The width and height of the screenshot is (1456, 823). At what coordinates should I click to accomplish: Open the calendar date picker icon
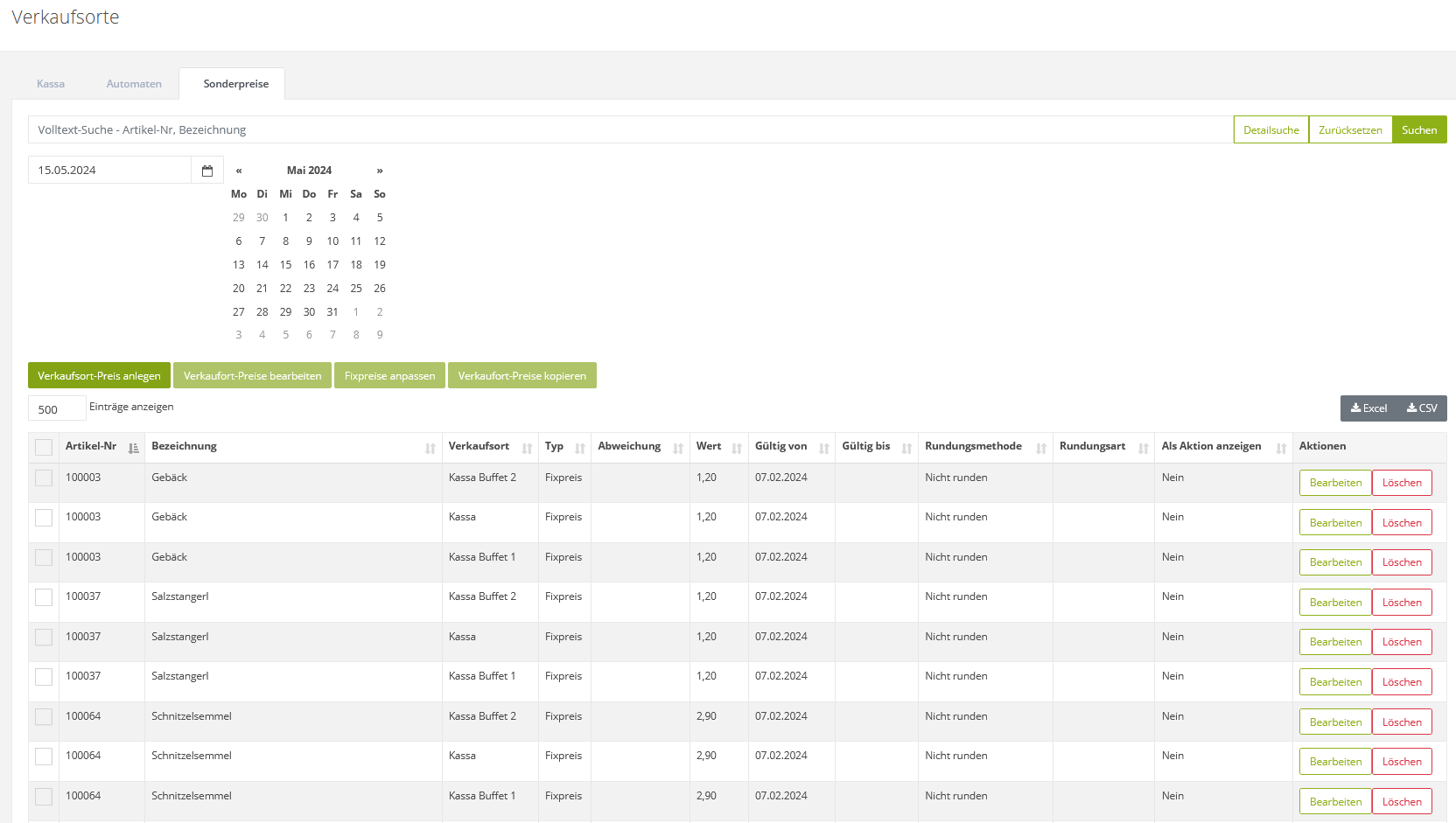coord(207,171)
